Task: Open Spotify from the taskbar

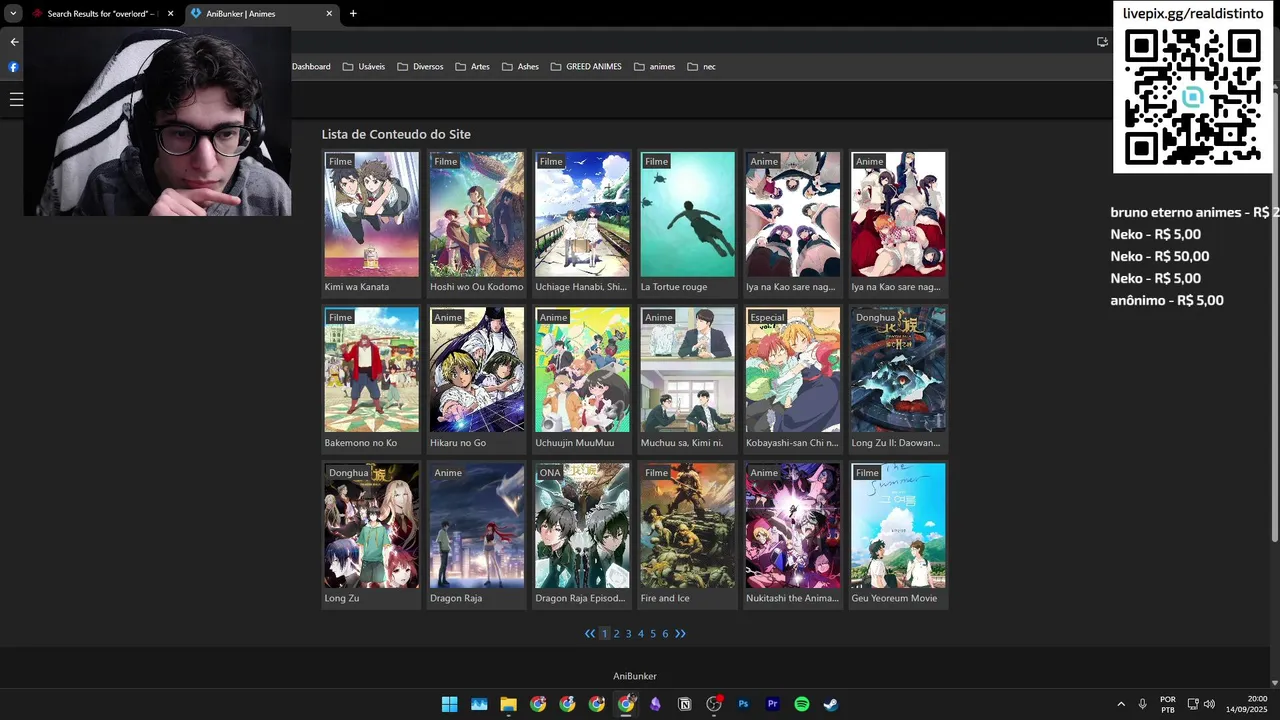Action: [801, 704]
